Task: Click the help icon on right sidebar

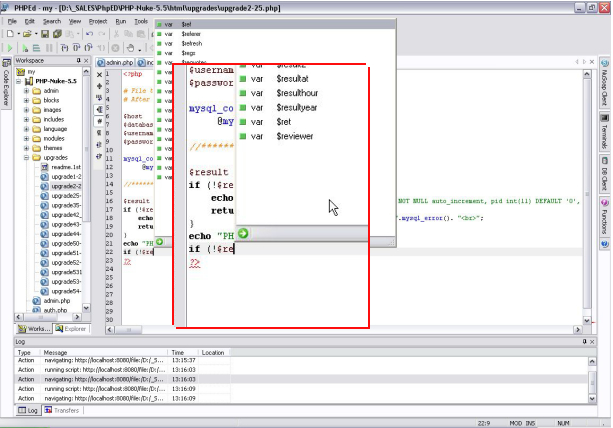Action: [604, 244]
